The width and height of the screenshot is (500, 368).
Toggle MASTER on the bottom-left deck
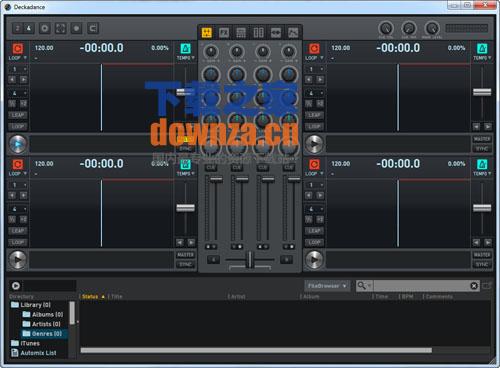point(185,255)
